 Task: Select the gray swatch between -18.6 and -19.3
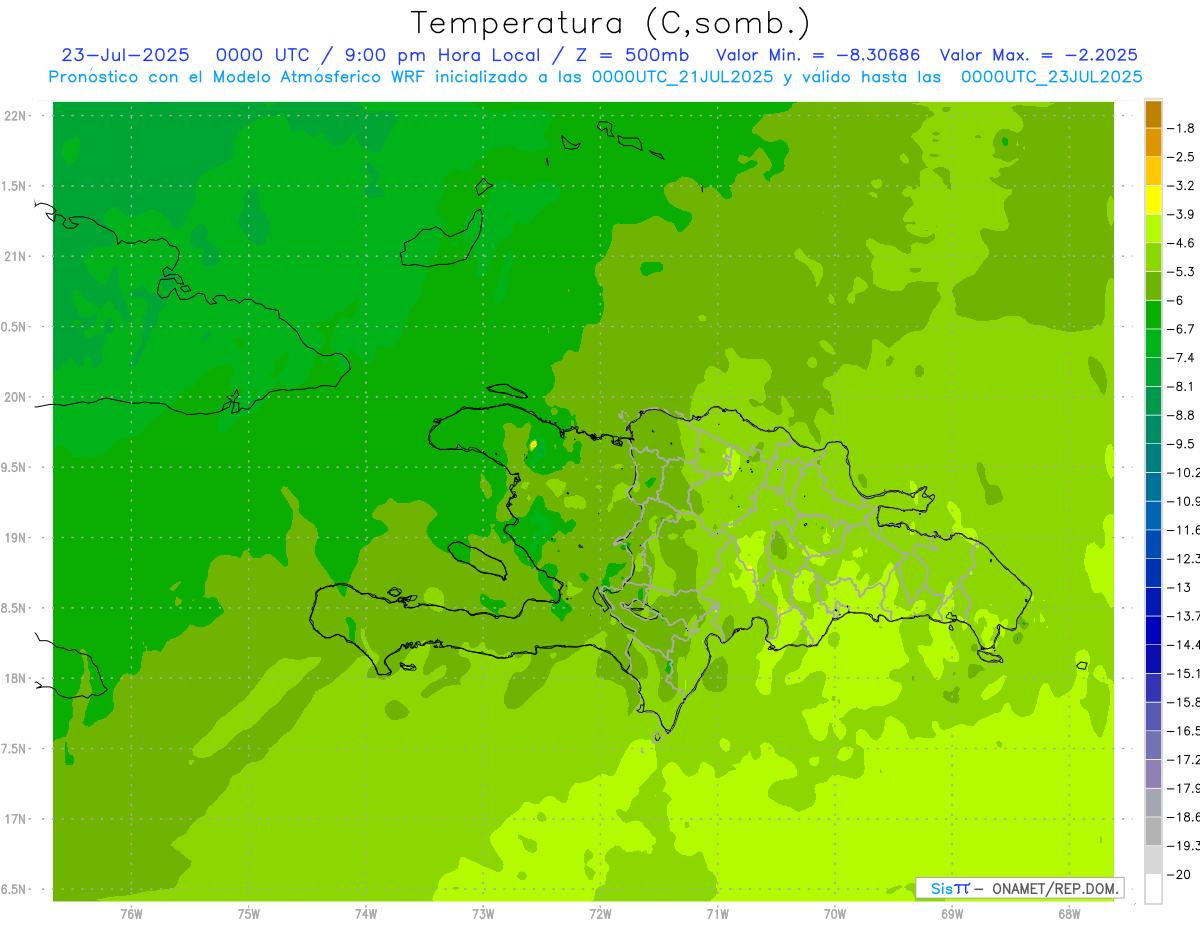point(1153,831)
